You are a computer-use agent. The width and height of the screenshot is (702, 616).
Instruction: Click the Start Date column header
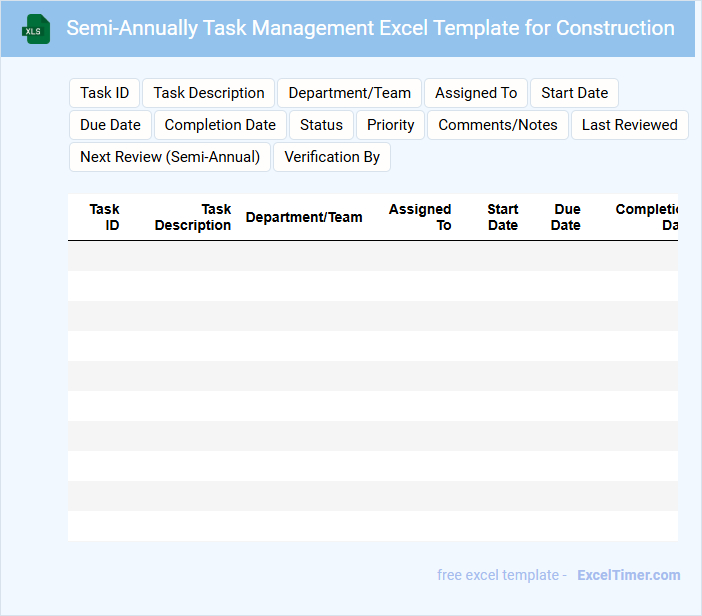(503, 217)
